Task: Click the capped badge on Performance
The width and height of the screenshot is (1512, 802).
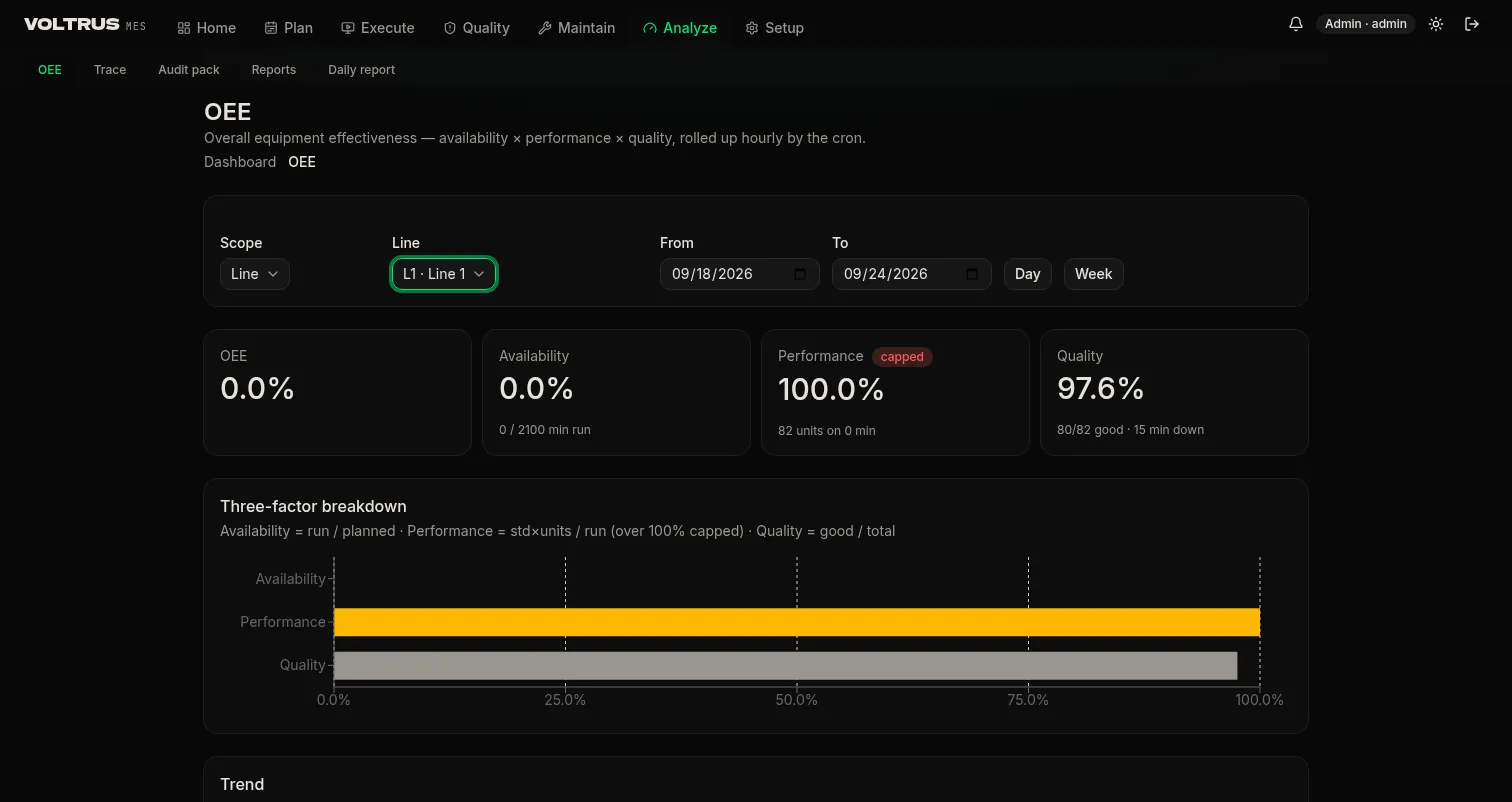Action: (902, 357)
